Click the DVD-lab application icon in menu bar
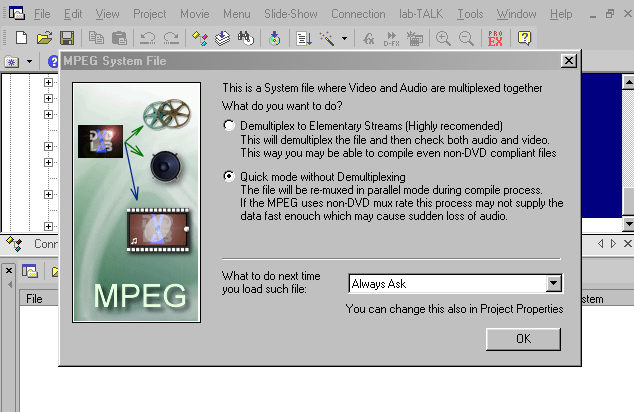The width and height of the screenshot is (634, 412). [17, 13]
